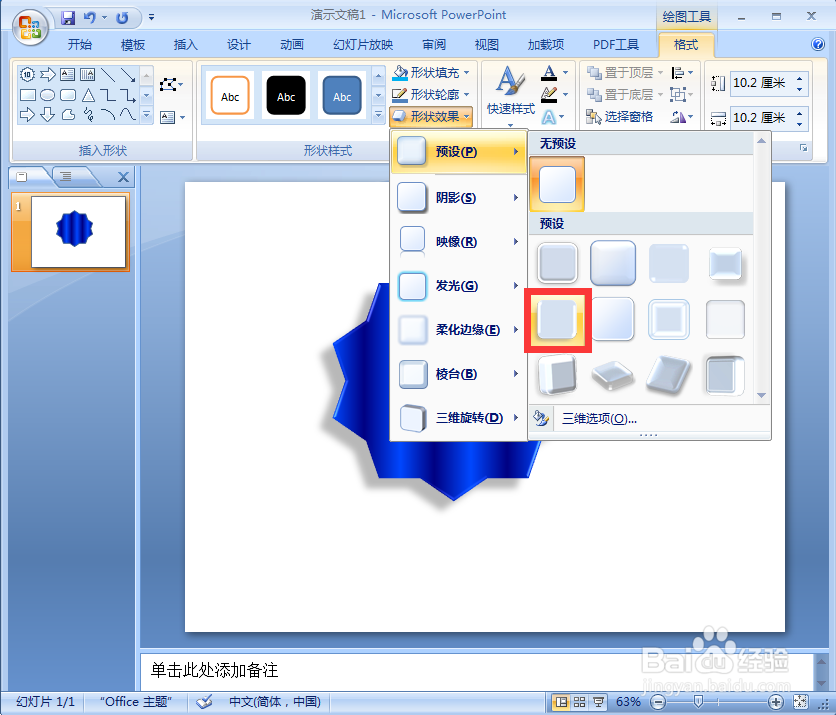Expand the insert shapes gallery
Image resolution: width=836 pixels, height=715 pixels.
[147, 114]
